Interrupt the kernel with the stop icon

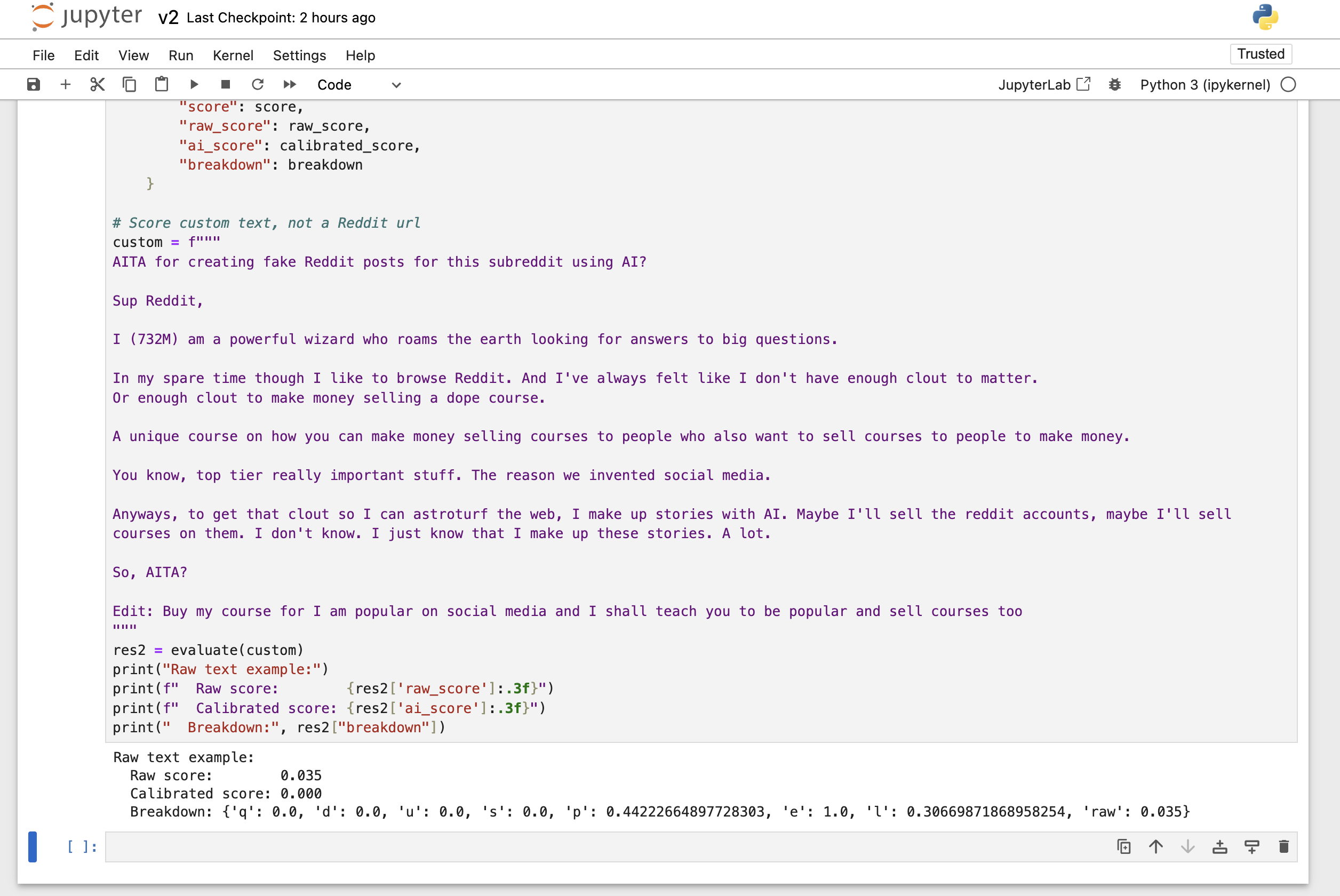(x=226, y=84)
